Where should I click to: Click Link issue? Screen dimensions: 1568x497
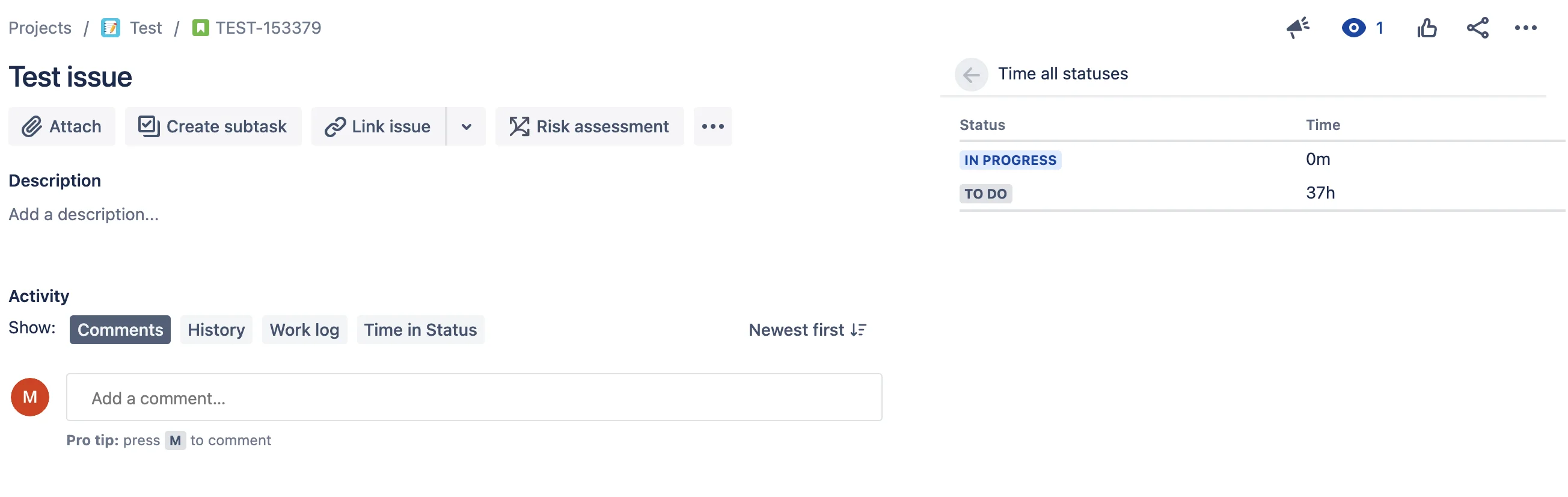(x=378, y=127)
